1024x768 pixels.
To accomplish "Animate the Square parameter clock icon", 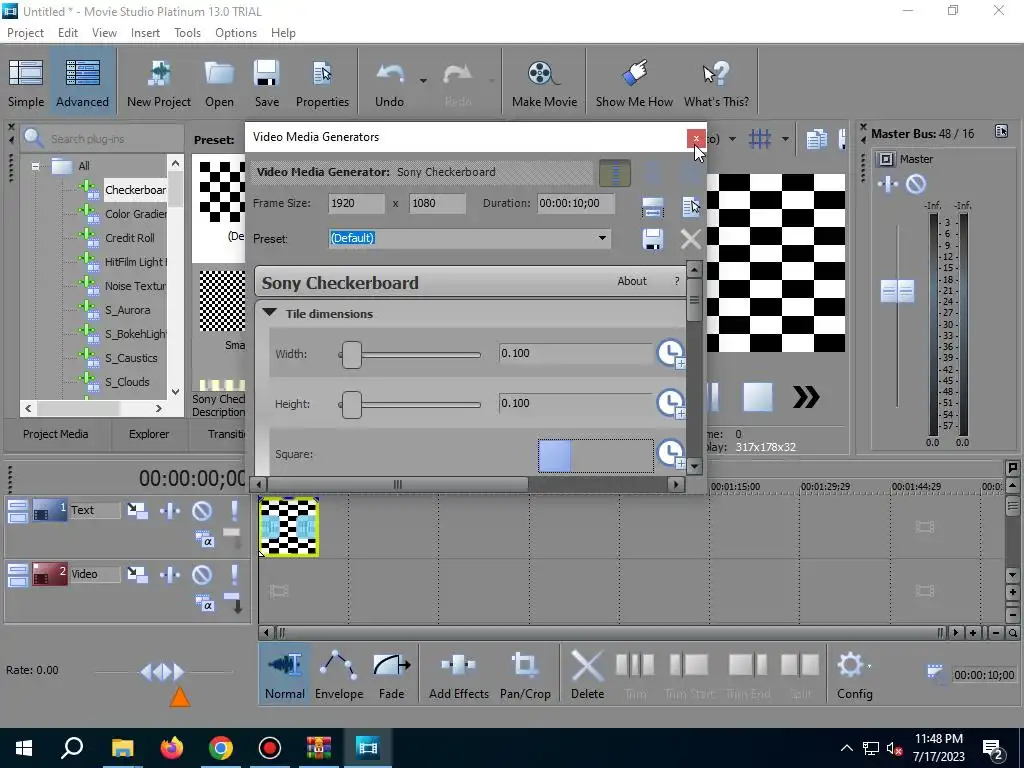I will tap(670, 453).
